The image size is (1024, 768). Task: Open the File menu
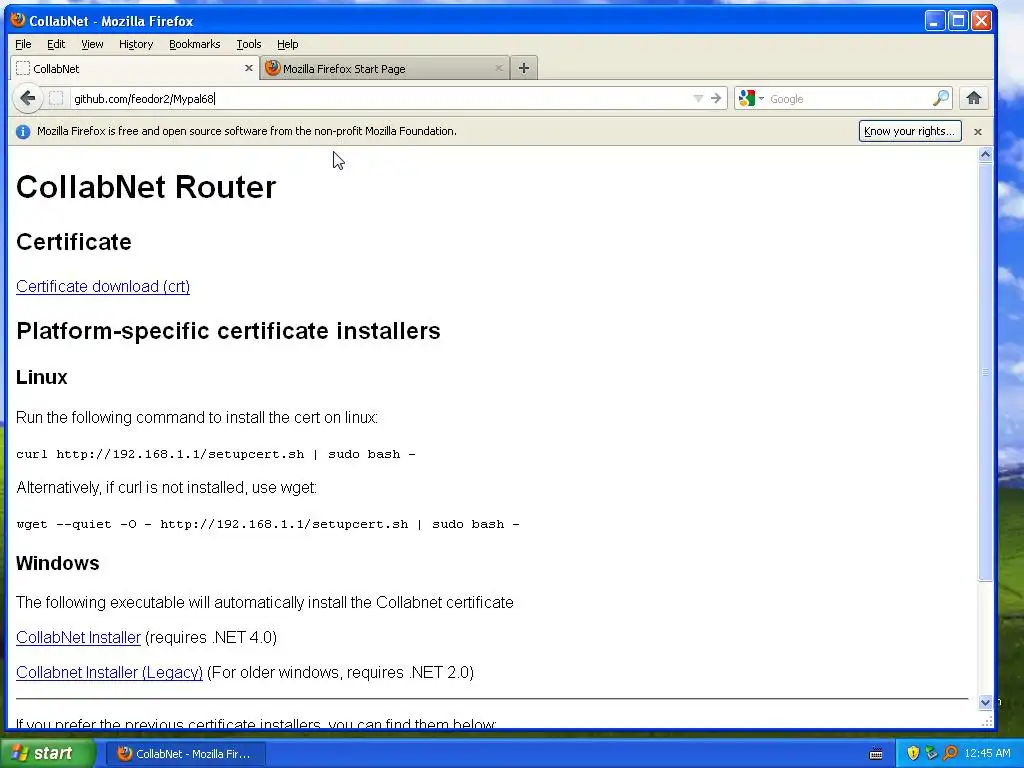(23, 44)
